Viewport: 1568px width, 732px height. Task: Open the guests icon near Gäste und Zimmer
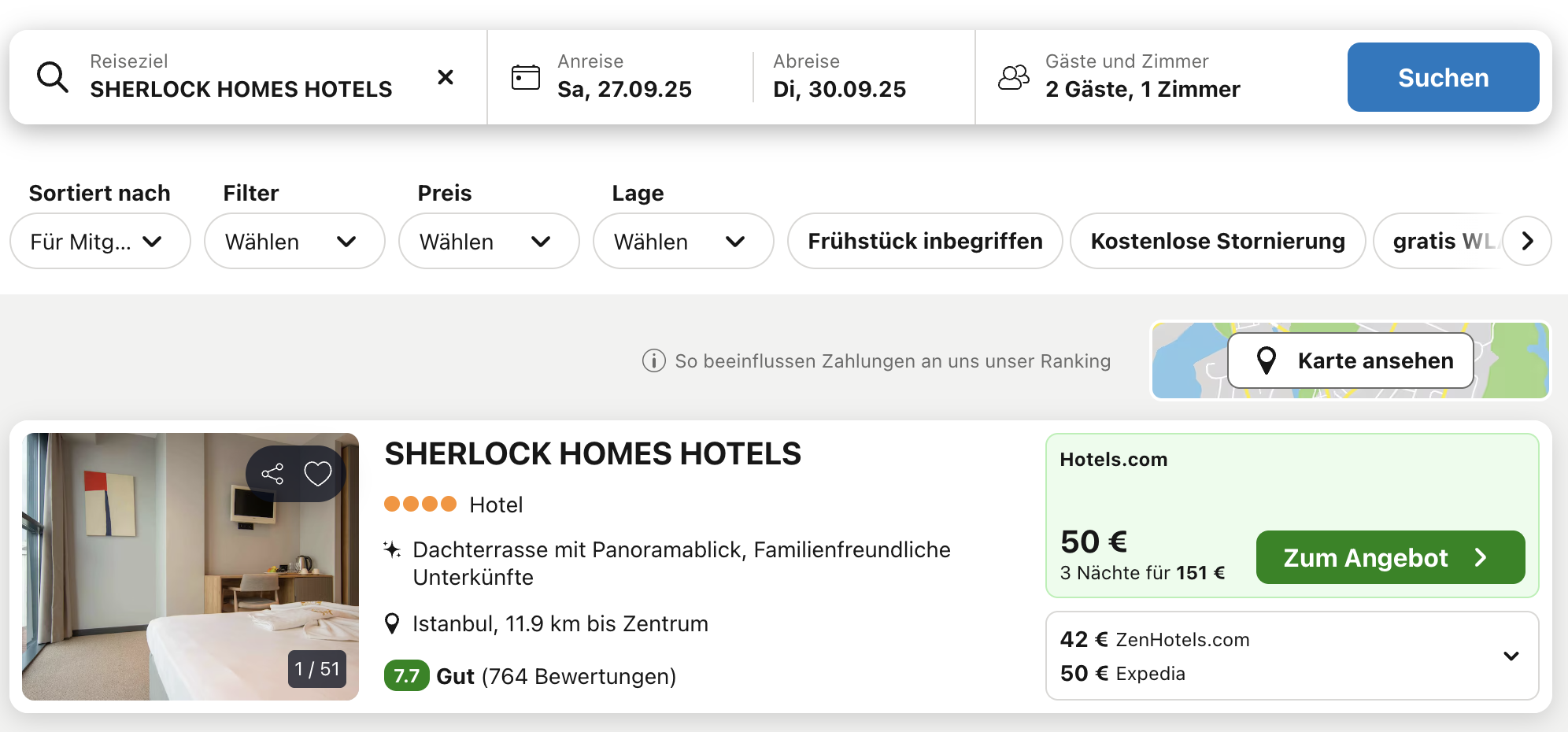pyautogui.click(x=1014, y=77)
